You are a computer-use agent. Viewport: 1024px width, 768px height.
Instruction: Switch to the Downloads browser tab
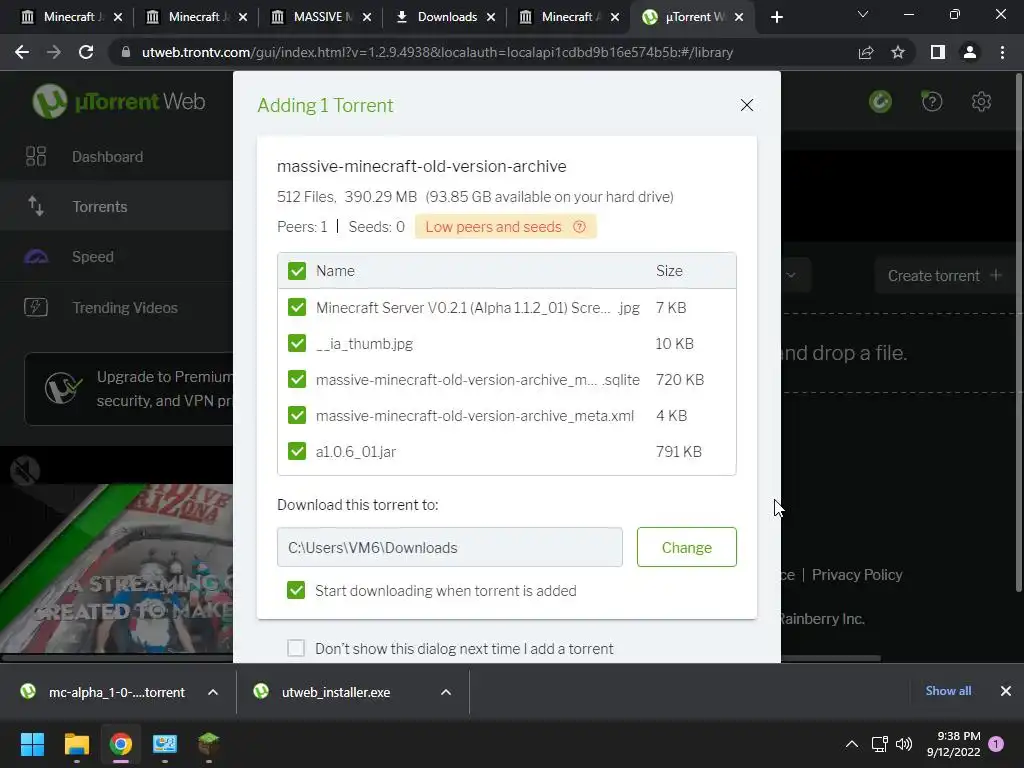point(447,17)
